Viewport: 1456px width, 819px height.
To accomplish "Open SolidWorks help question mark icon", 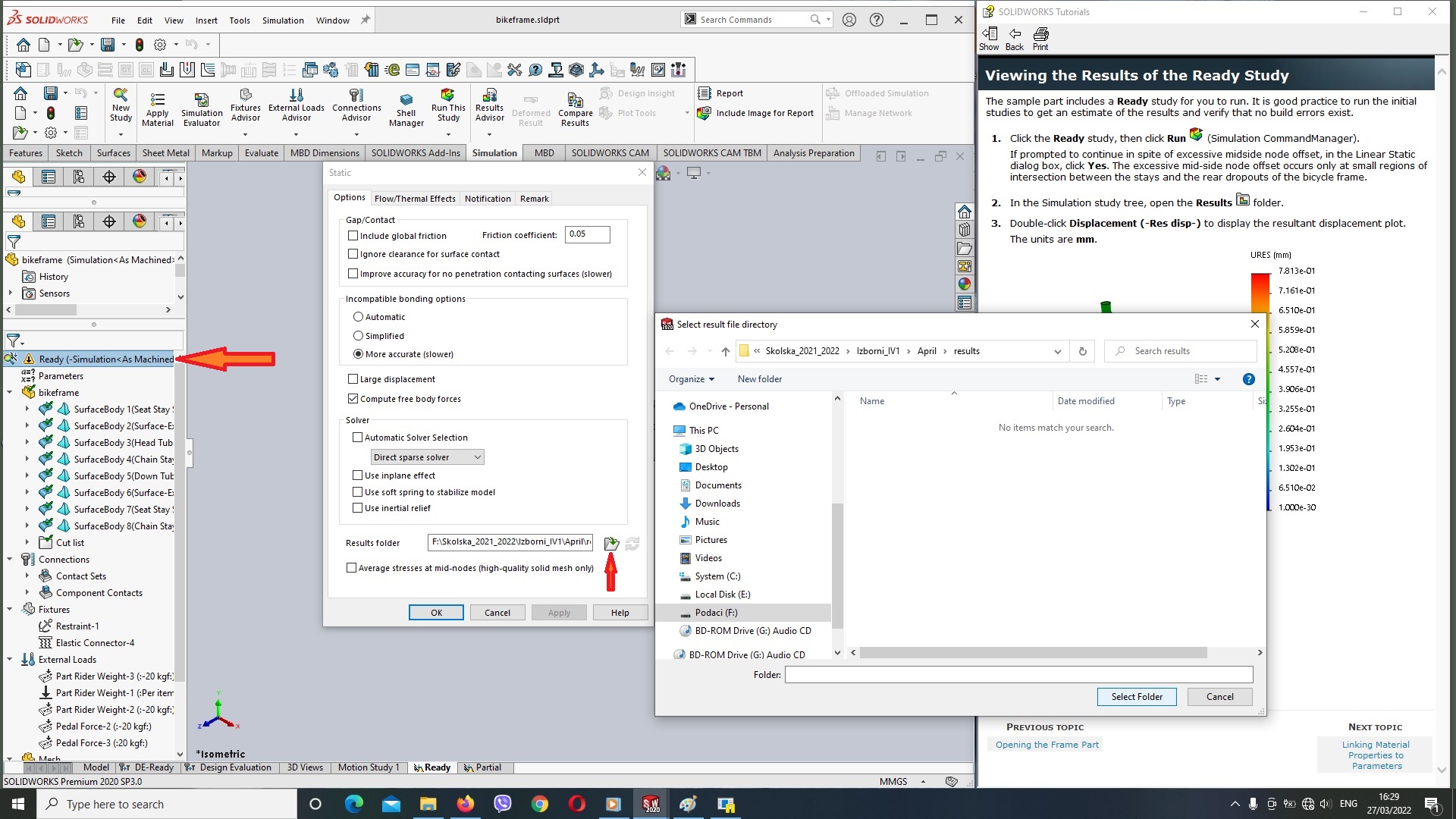I will (877, 20).
